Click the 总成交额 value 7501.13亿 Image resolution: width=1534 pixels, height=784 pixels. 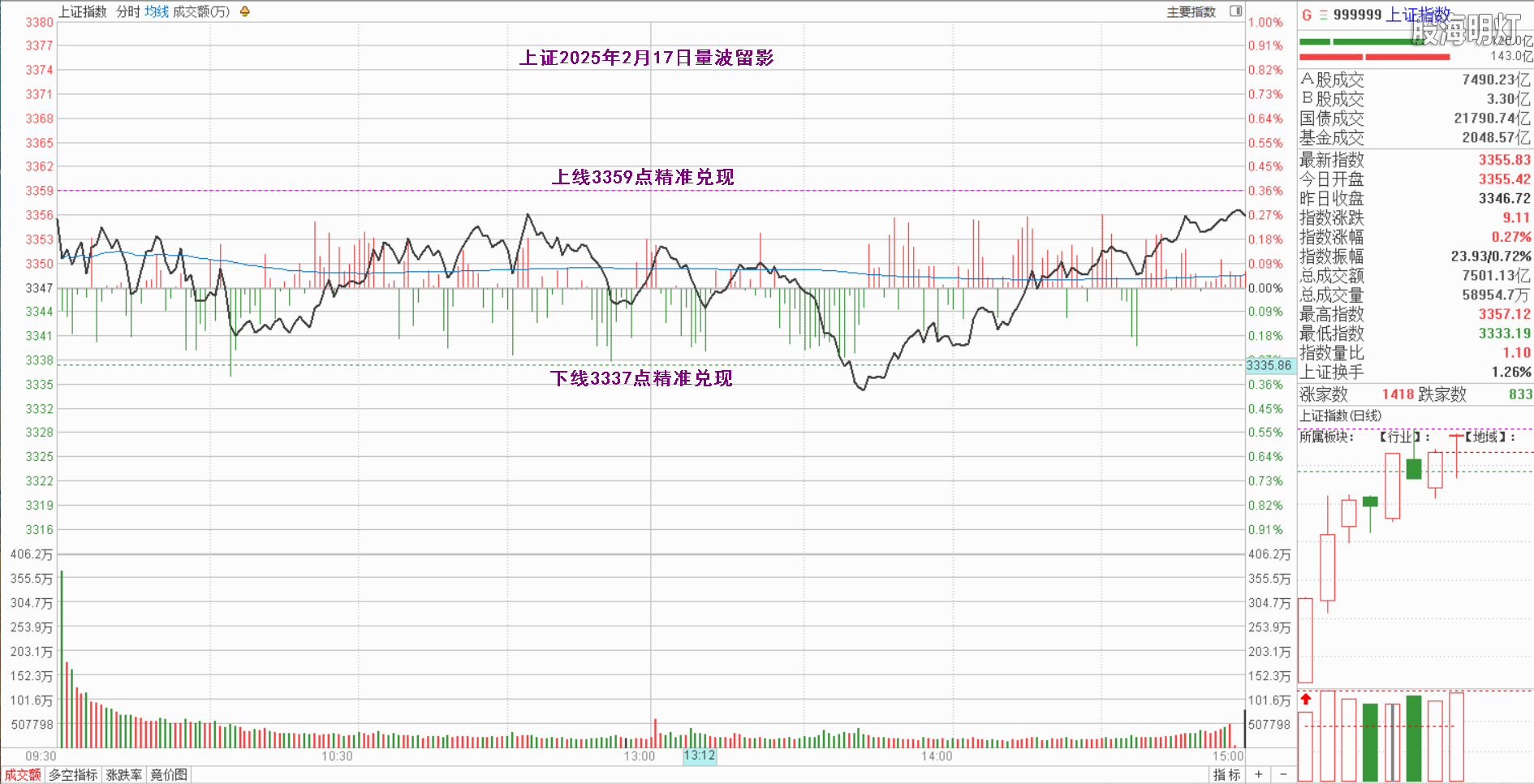[1496, 276]
